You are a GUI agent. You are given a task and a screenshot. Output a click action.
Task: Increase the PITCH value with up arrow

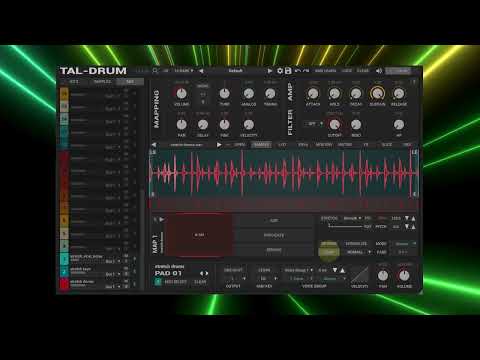click(413, 226)
